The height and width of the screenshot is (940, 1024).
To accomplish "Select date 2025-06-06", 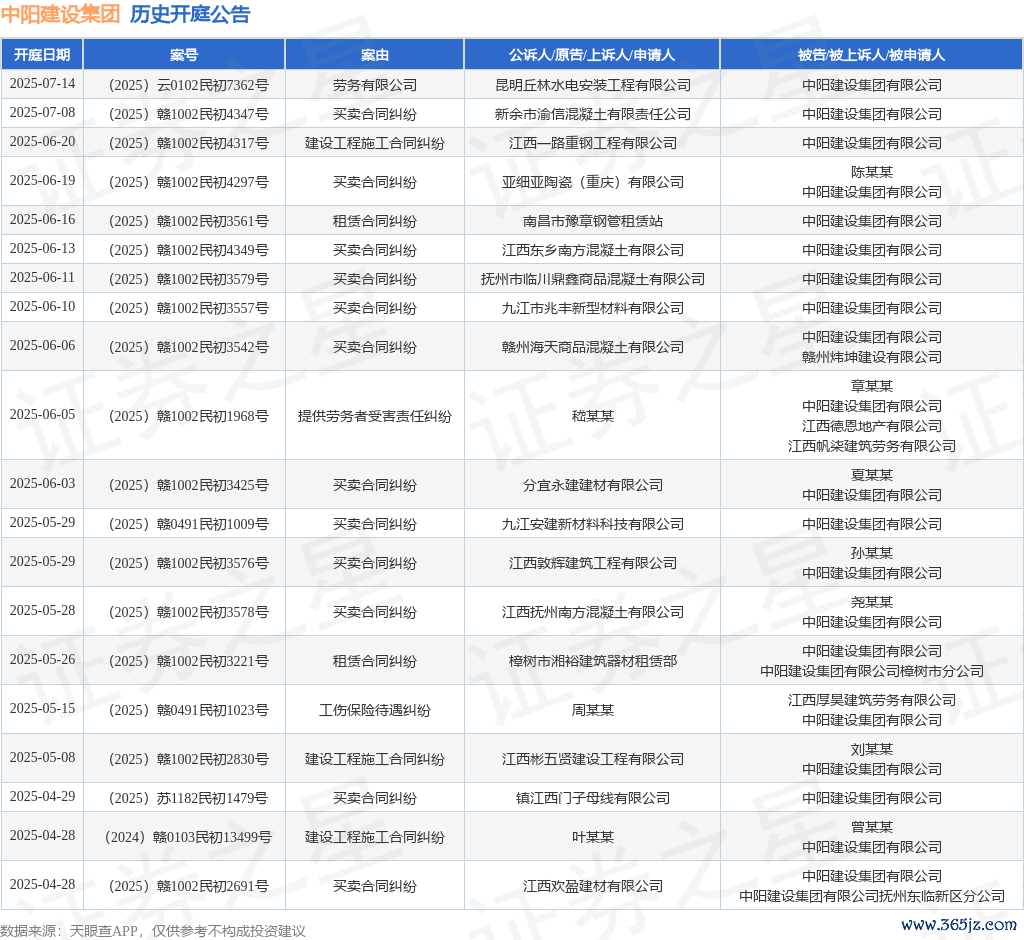I will [x=42, y=346].
